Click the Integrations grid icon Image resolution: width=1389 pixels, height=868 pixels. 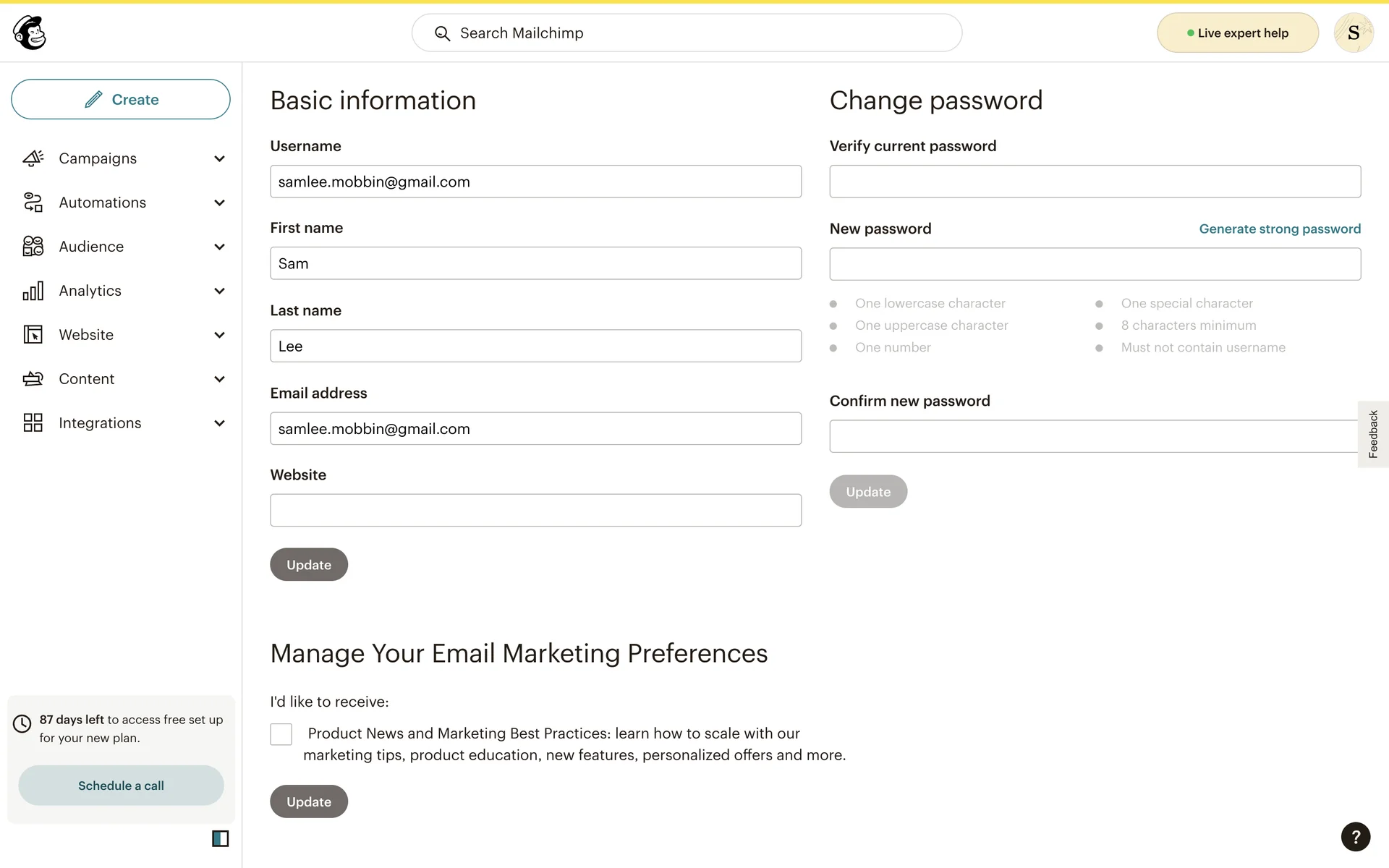point(33,423)
